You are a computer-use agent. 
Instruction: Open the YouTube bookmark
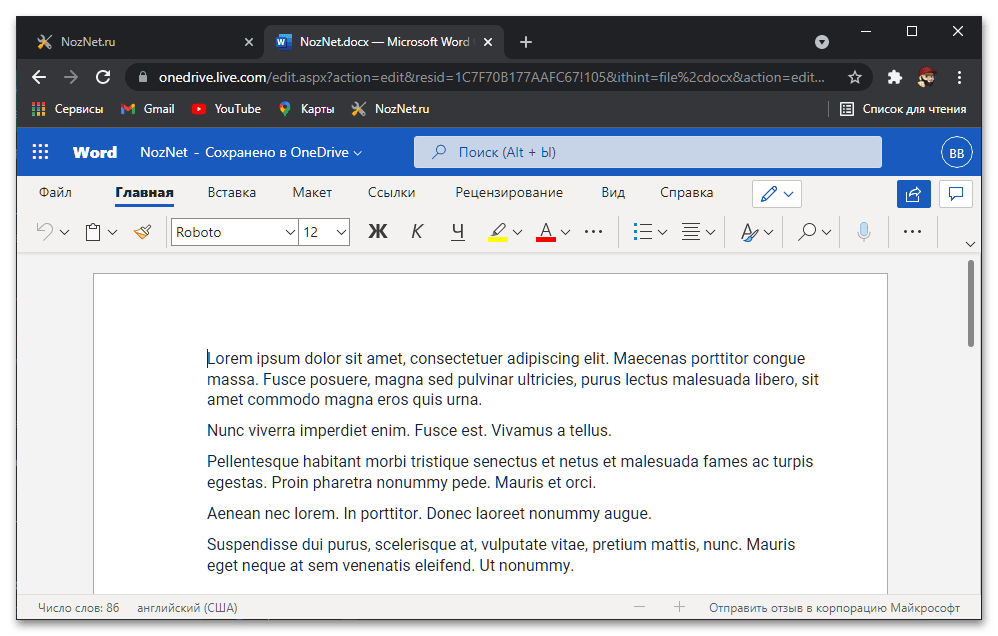click(226, 109)
